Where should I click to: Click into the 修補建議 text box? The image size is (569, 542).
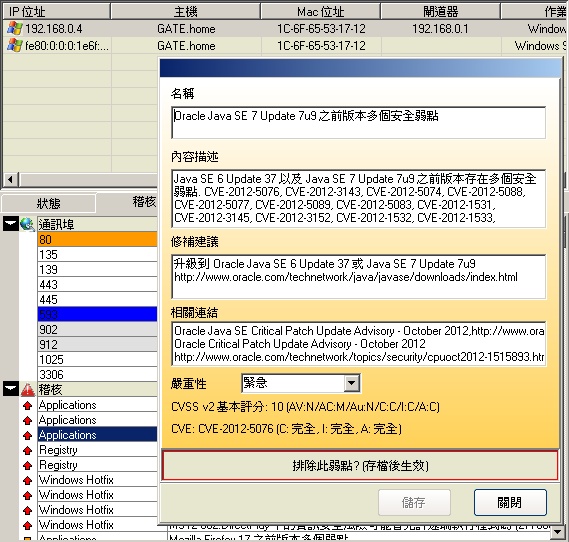(x=359, y=277)
